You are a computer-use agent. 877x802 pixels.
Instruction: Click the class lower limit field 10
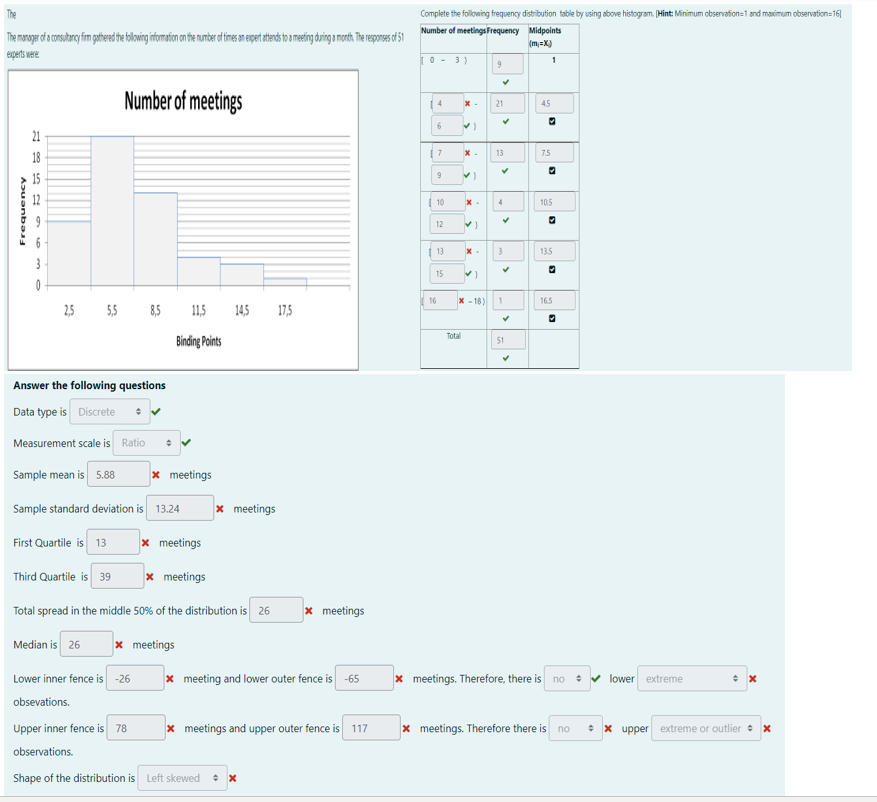[x=447, y=202]
